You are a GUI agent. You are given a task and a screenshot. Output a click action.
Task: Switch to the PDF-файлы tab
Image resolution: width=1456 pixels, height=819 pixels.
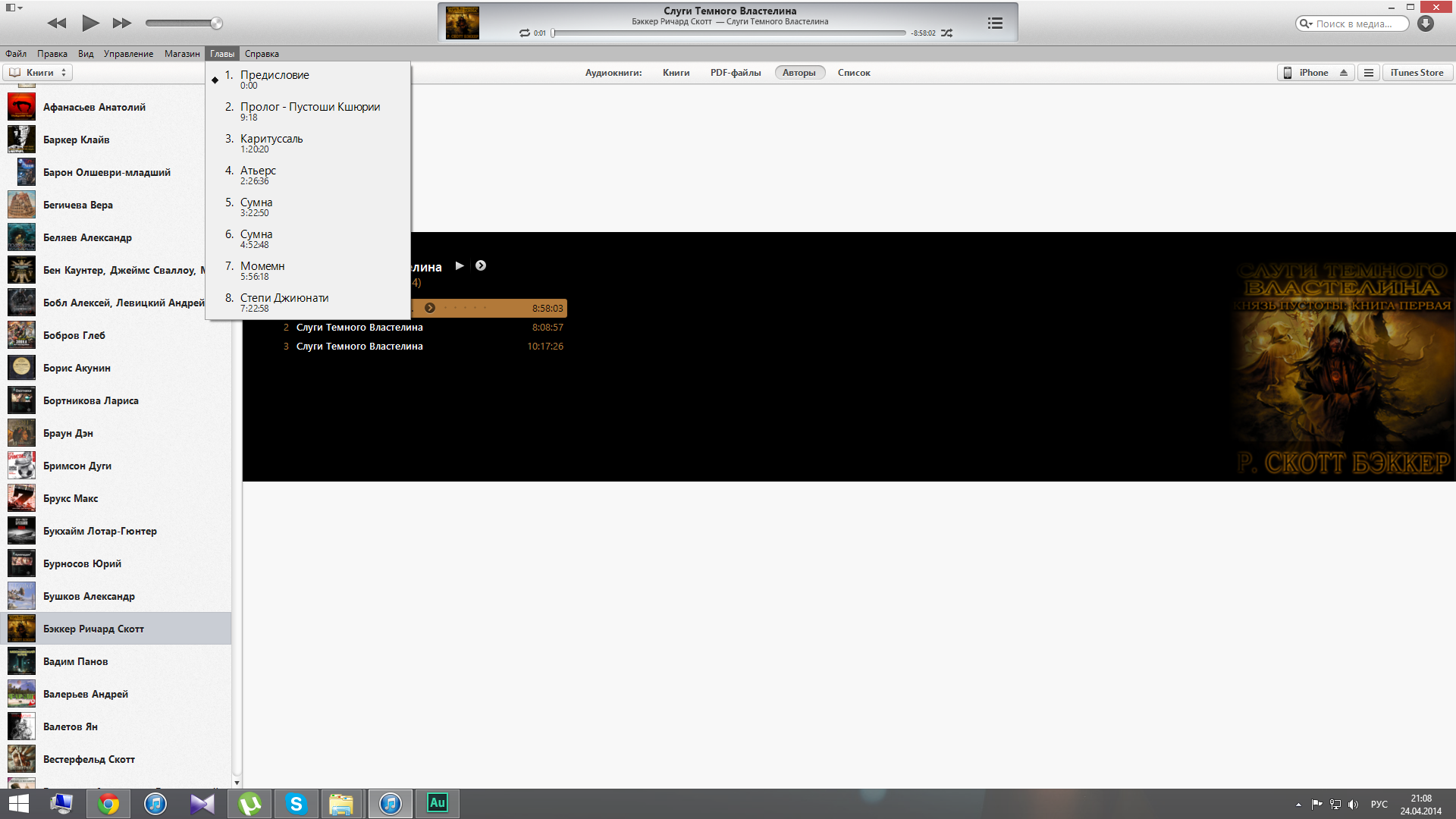coord(736,73)
